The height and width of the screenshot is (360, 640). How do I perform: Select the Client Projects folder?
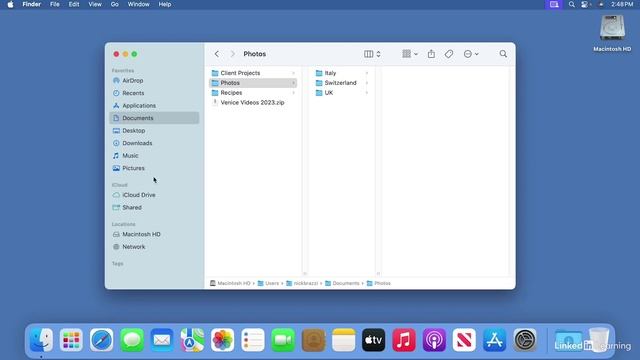pos(253,73)
